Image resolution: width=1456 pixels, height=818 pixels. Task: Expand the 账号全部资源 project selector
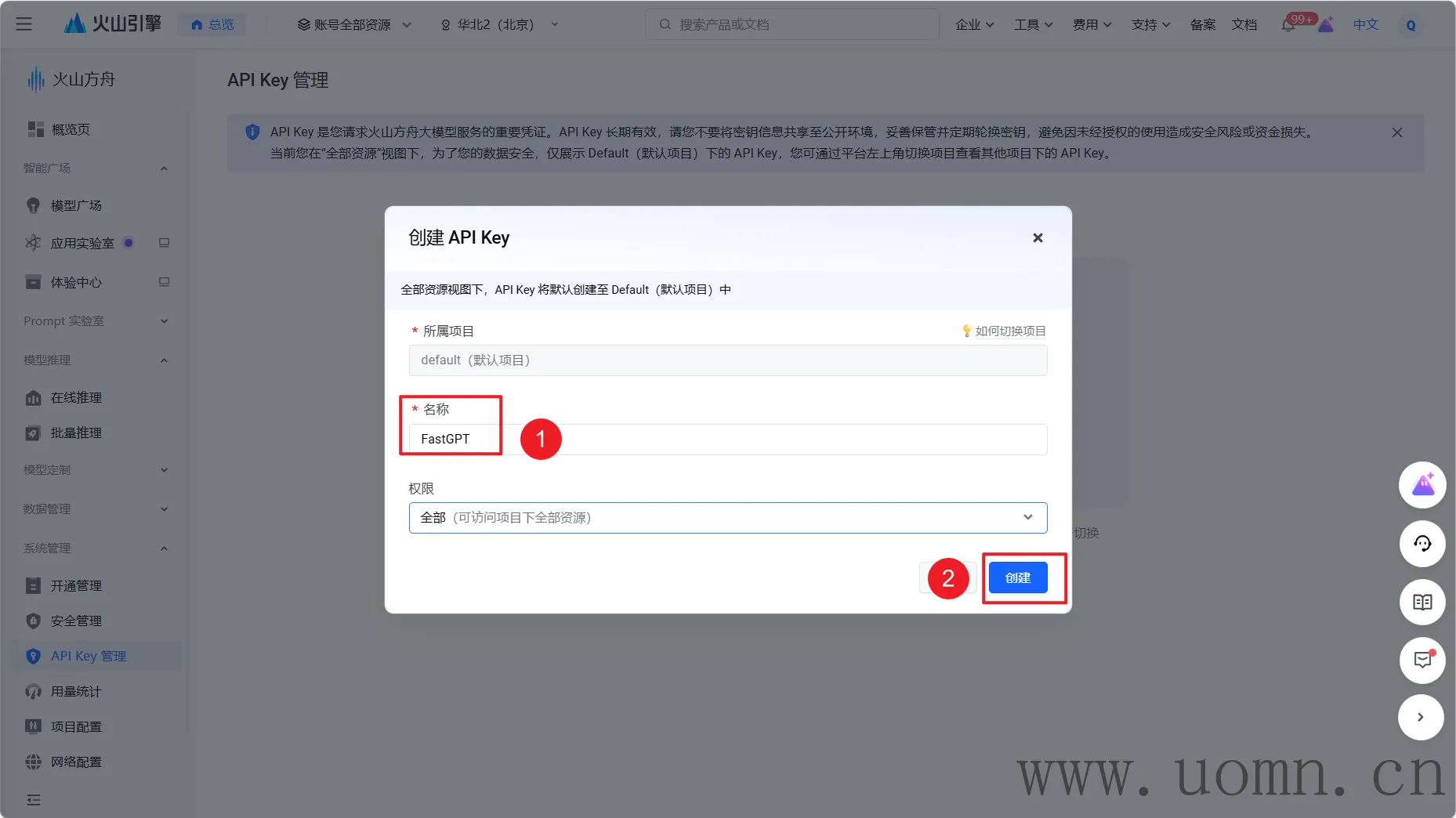353,25
